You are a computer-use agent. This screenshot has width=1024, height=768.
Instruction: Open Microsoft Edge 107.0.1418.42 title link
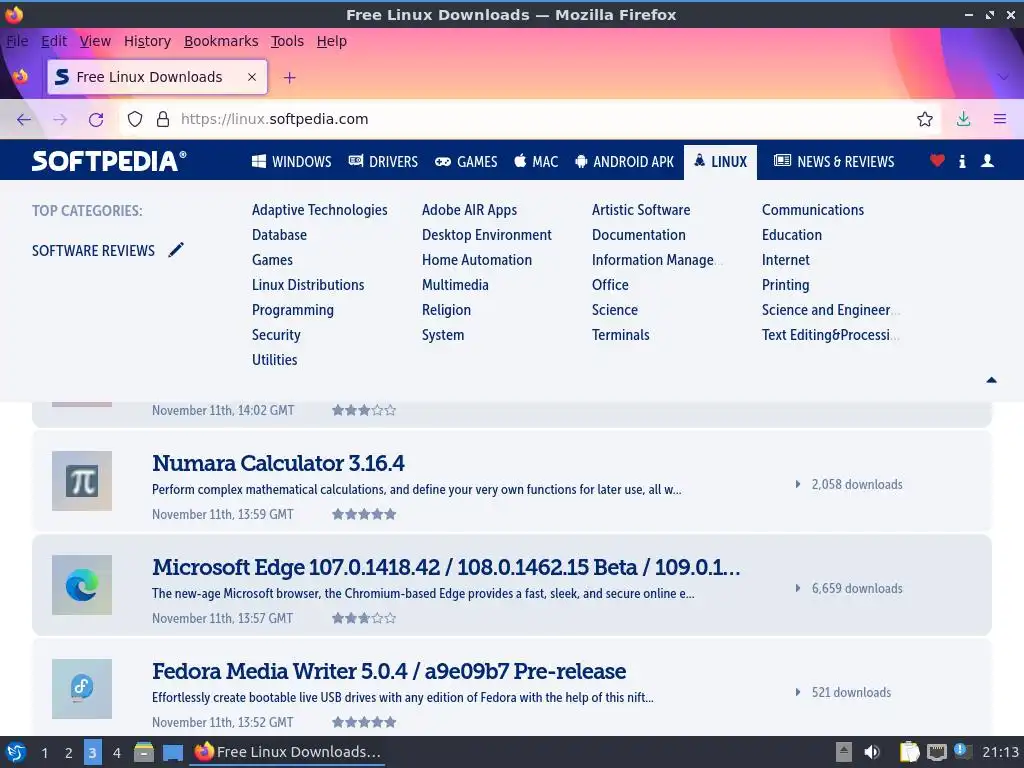[x=446, y=567]
